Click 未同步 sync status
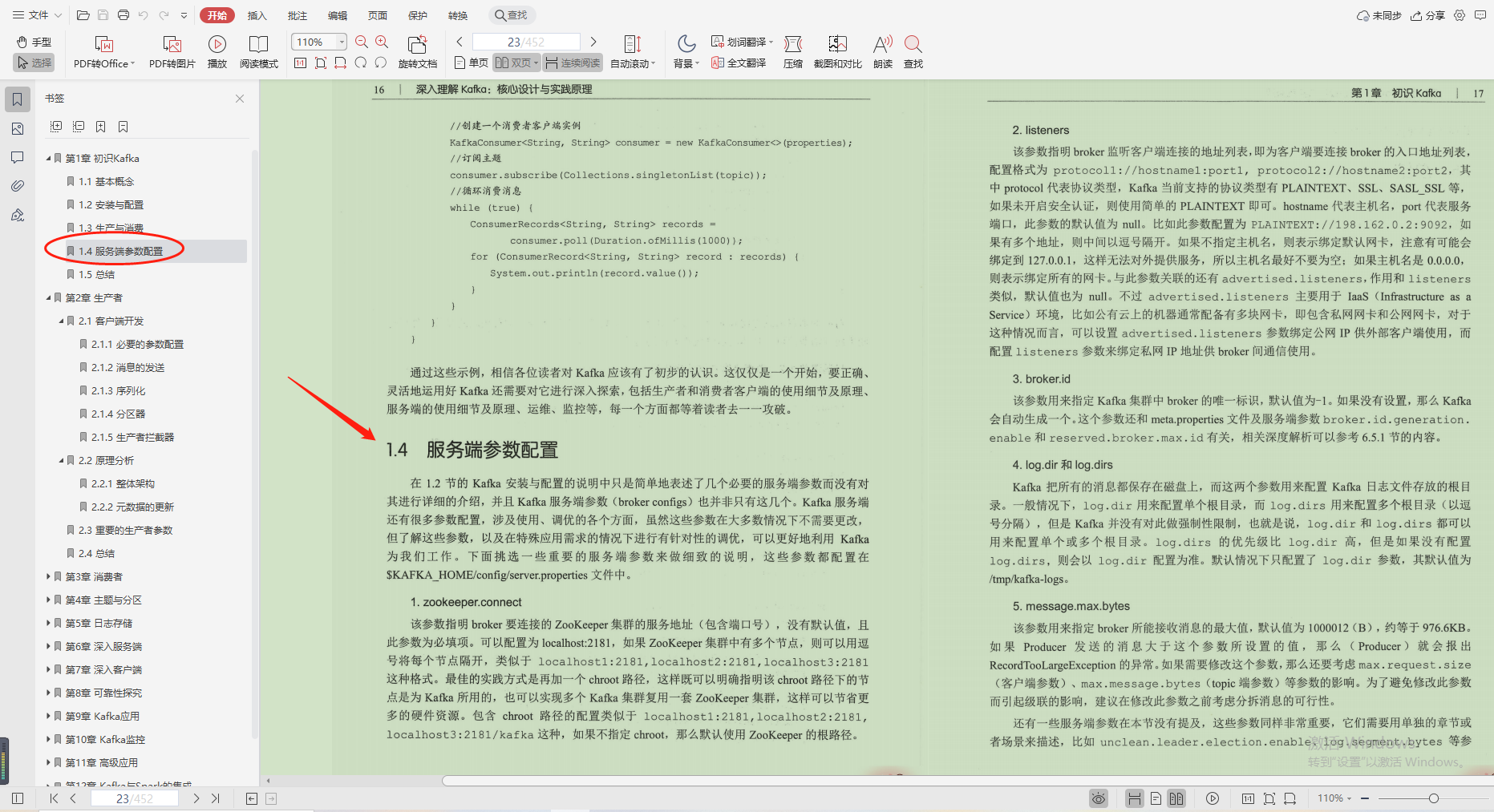 pos(1379,15)
